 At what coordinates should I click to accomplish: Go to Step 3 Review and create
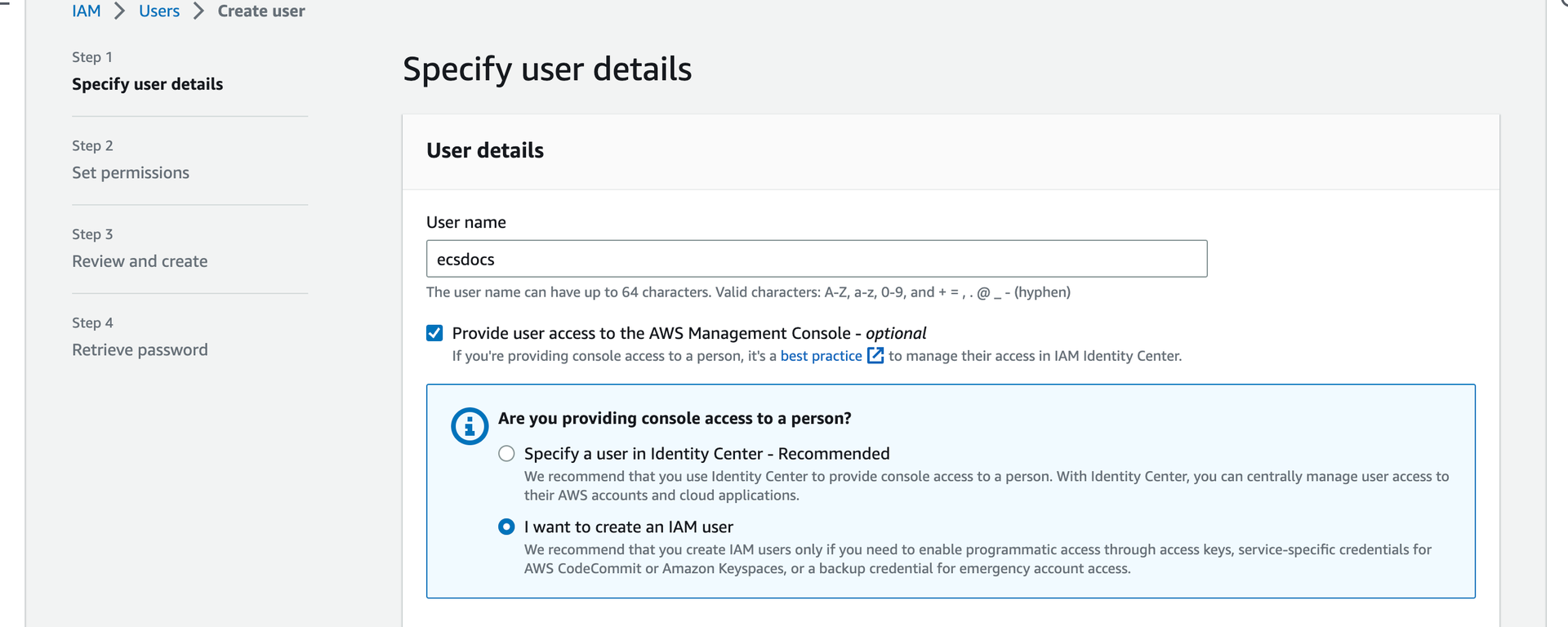(140, 261)
